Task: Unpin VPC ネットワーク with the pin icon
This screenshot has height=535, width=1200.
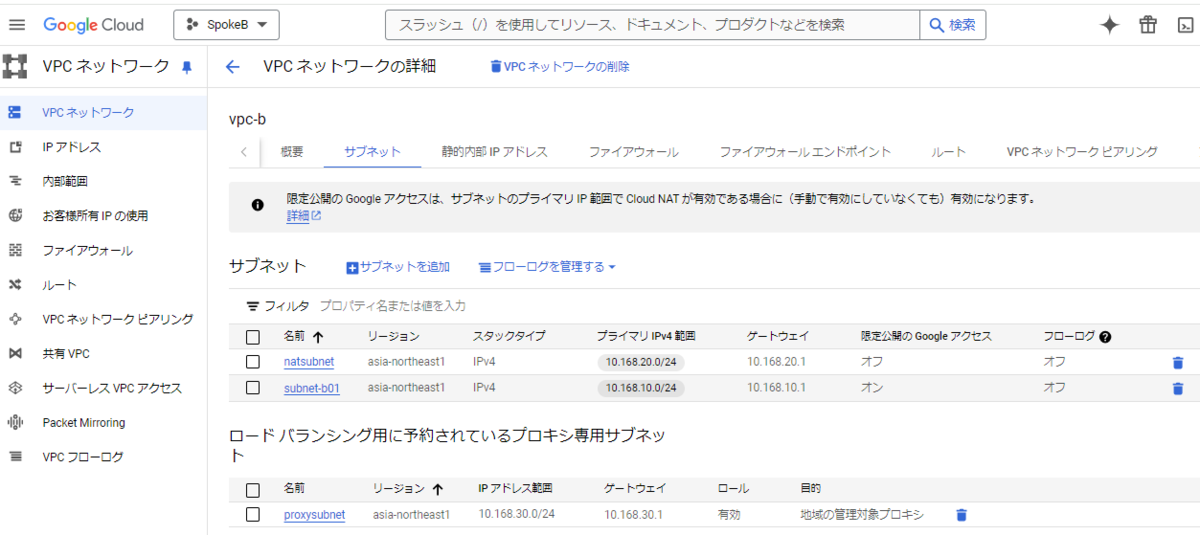Action: click(x=186, y=67)
